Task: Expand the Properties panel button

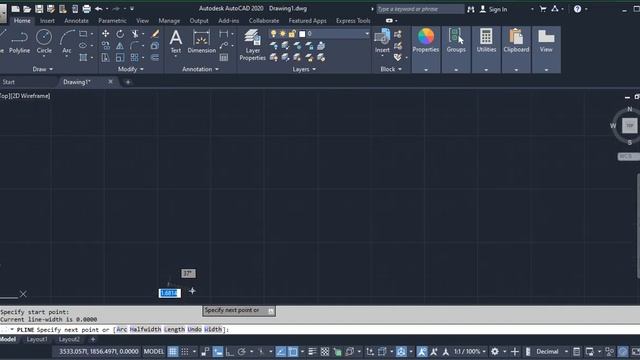Action: click(426, 49)
